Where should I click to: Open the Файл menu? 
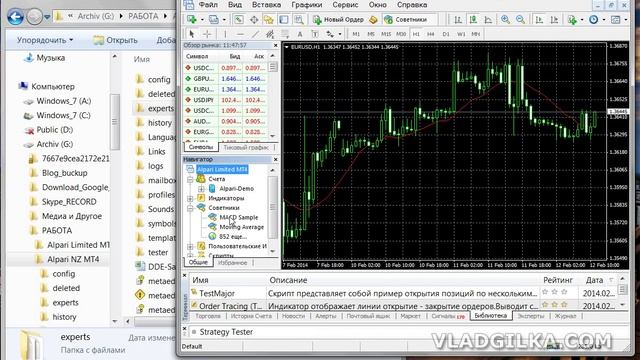[208, 5]
